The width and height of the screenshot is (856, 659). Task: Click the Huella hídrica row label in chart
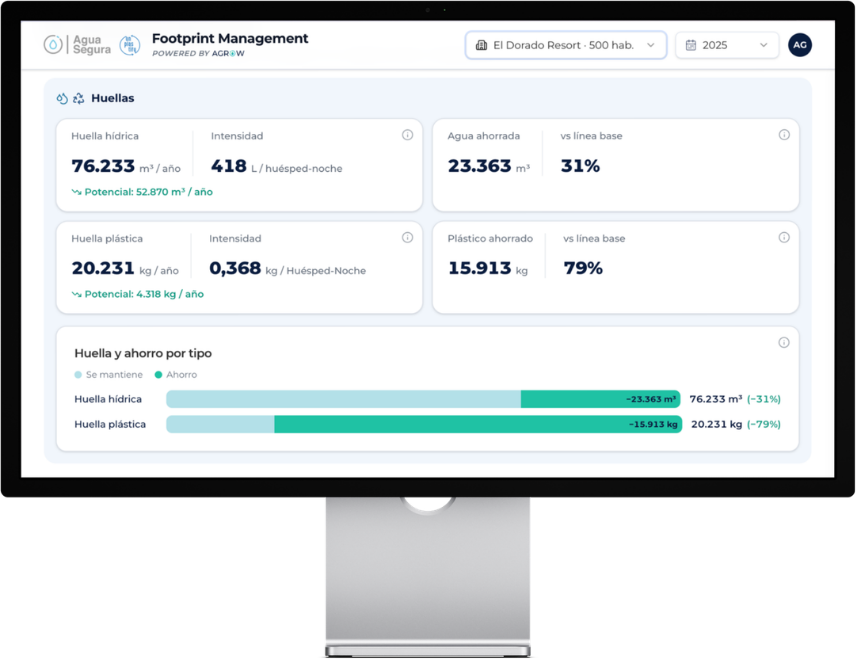click(x=108, y=400)
